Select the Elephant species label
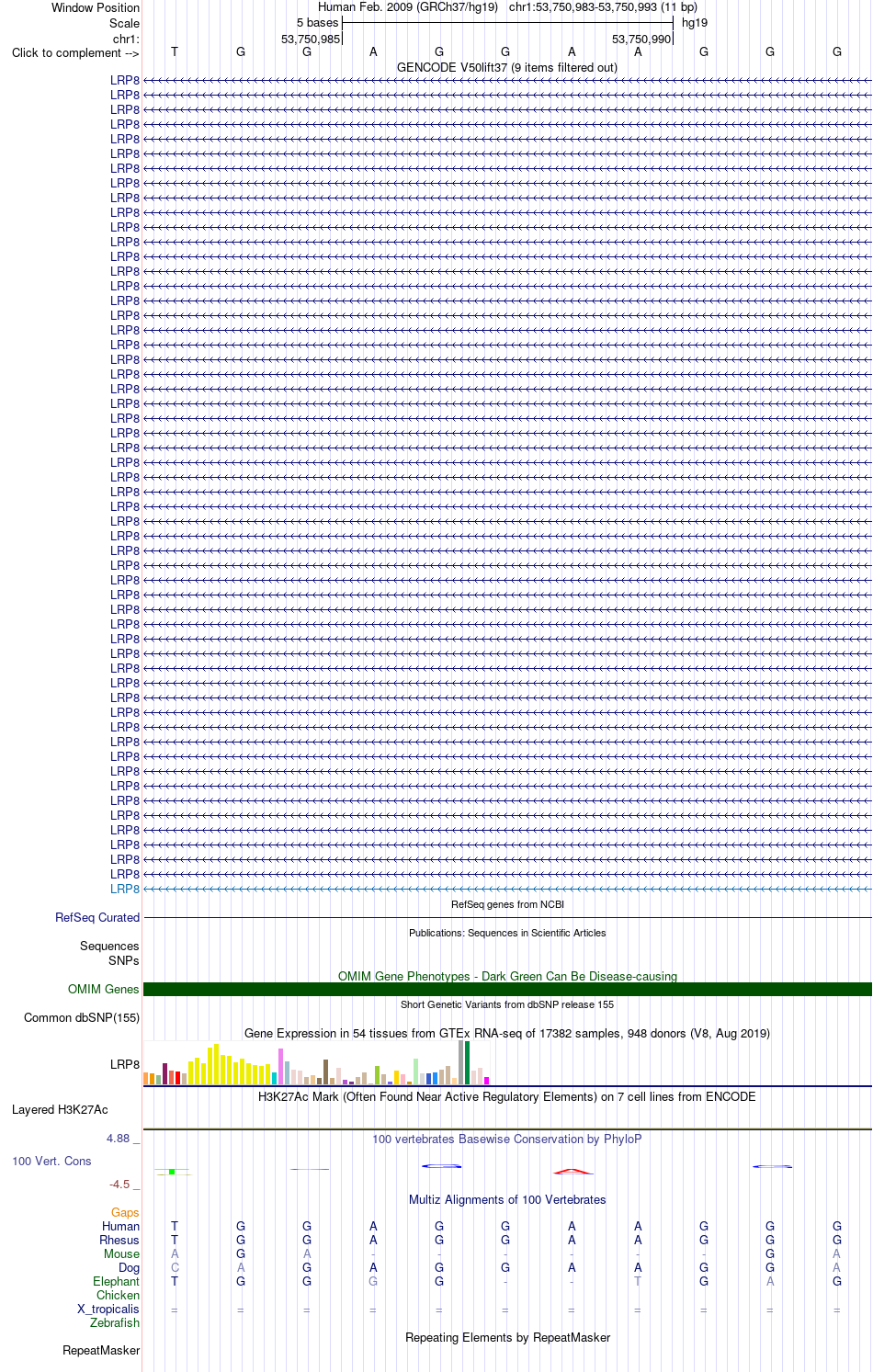This screenshot has height=1372, width=873. click(x=117, y=1281)
